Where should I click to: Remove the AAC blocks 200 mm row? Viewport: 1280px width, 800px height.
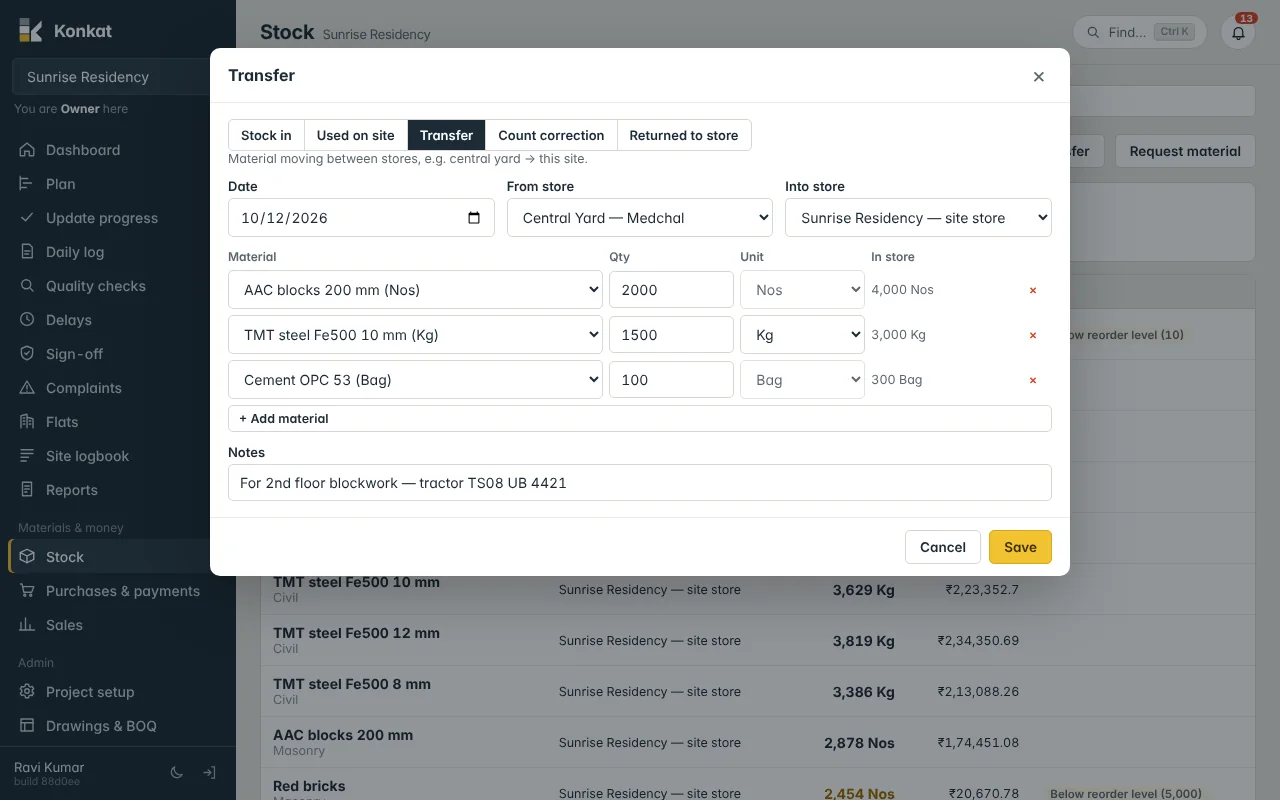(x=1033, y=290)
